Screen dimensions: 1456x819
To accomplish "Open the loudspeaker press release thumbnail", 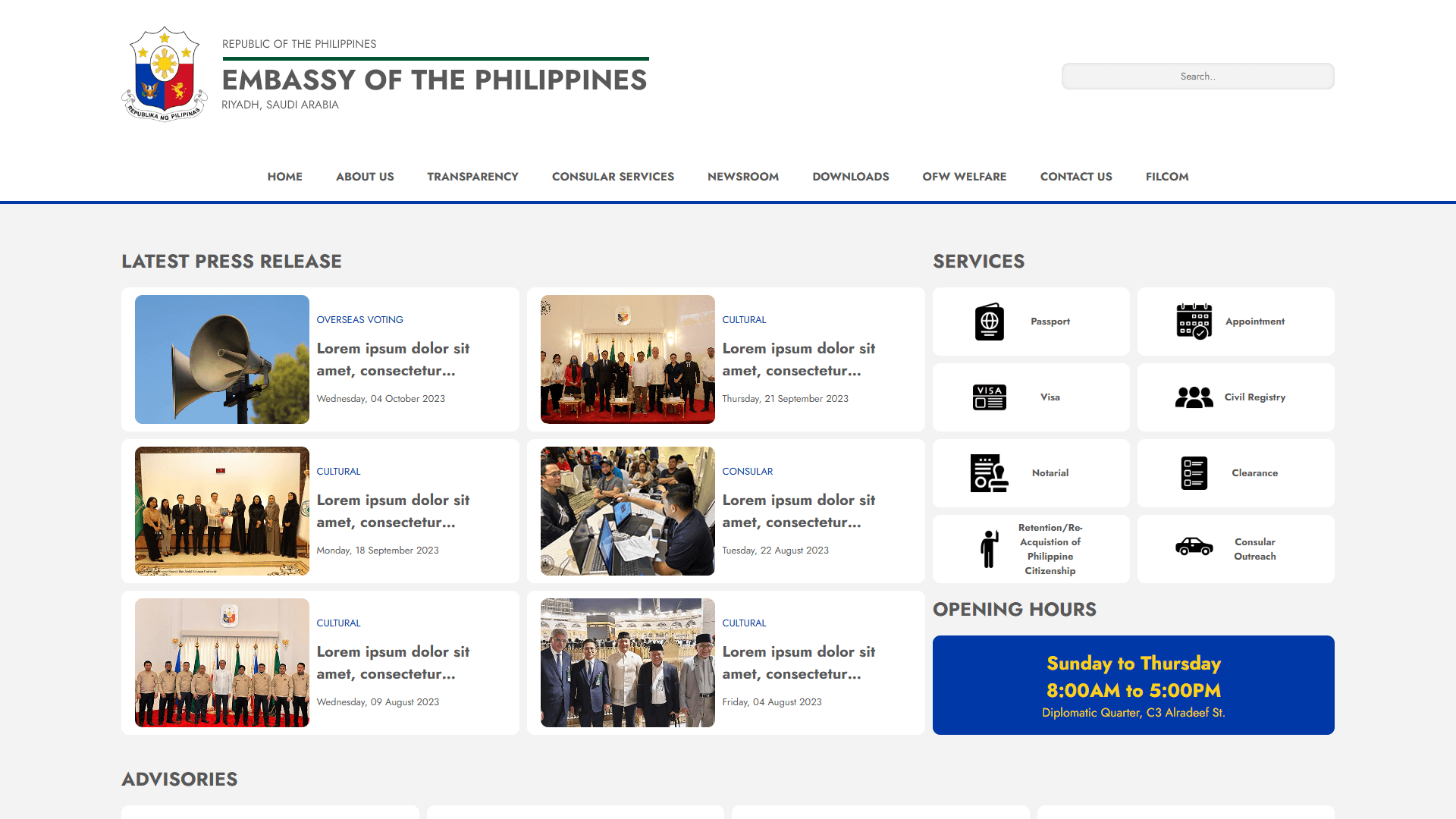I will (222, 359).
